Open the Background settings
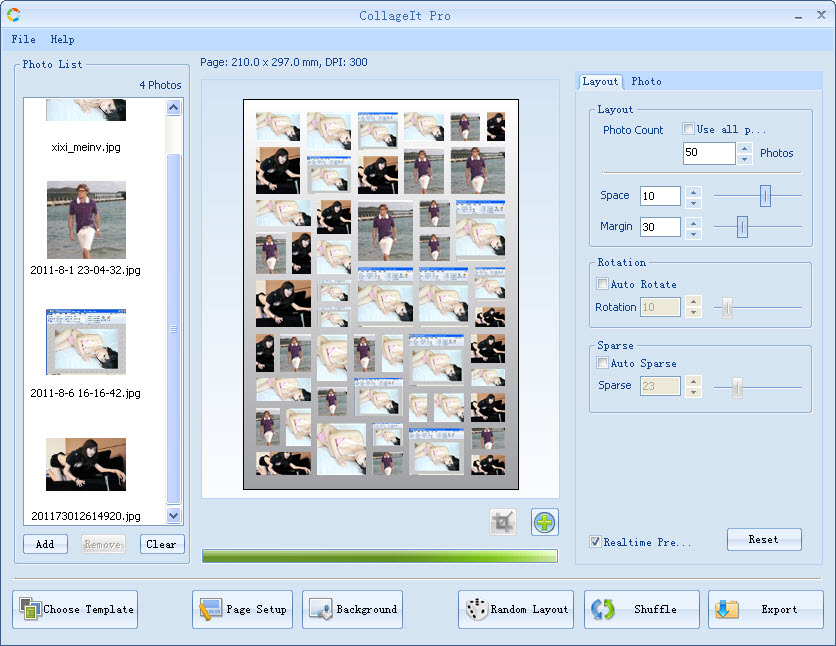Image resolution: width=836 pixels, height=646 pixels. (353, 609)
